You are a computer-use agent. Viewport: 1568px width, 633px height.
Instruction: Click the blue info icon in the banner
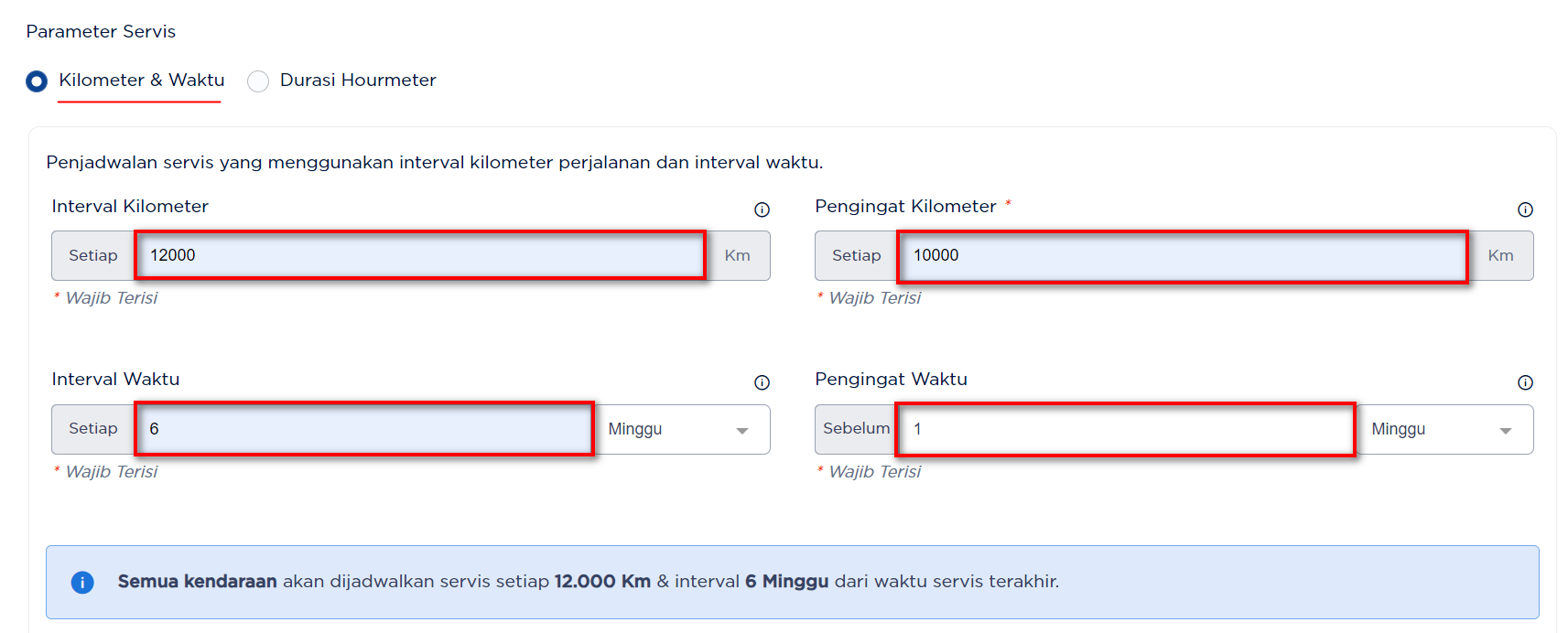(x=82, y=582)
